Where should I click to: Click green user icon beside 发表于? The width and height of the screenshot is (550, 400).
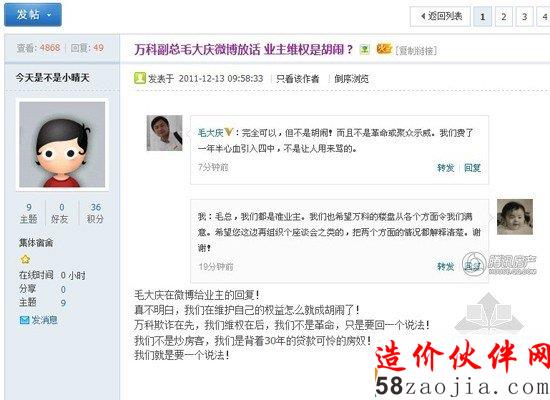(140, 78)
